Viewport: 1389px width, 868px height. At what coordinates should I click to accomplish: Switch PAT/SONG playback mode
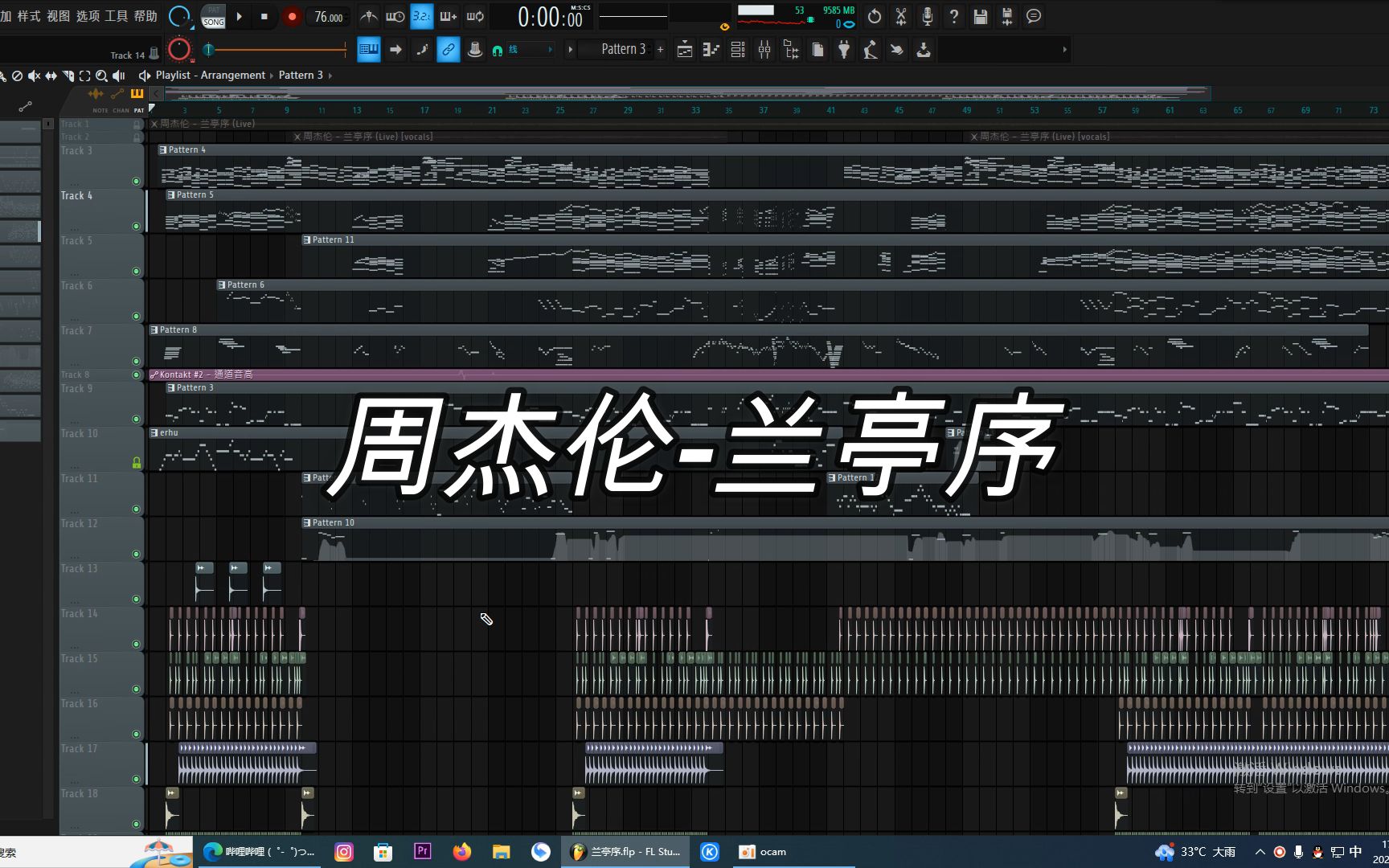[x=213, y=16]
